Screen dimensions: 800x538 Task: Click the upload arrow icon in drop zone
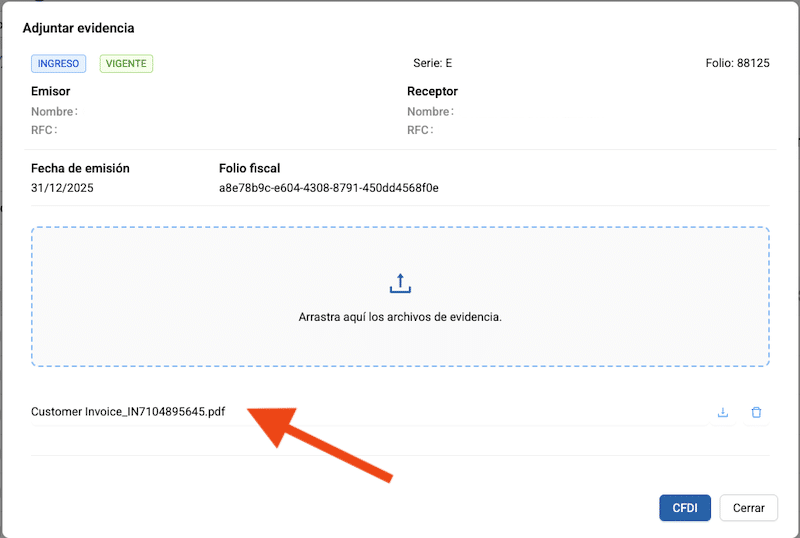(400, 283)
